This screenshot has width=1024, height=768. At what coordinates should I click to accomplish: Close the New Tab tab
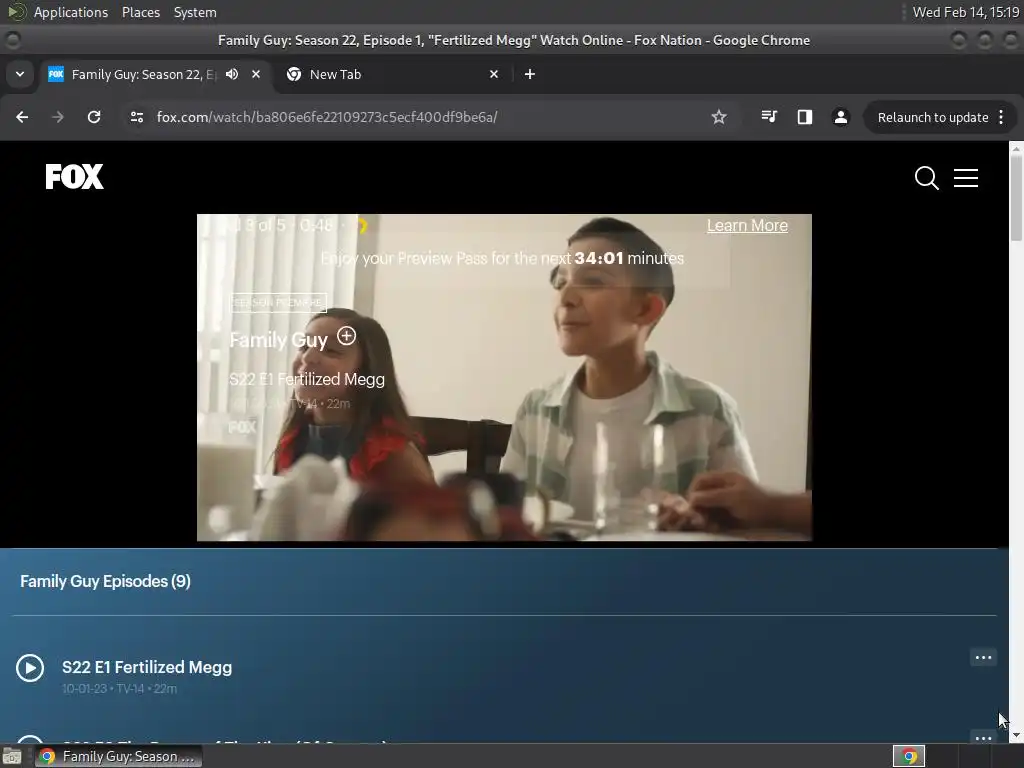click(494, 74)
